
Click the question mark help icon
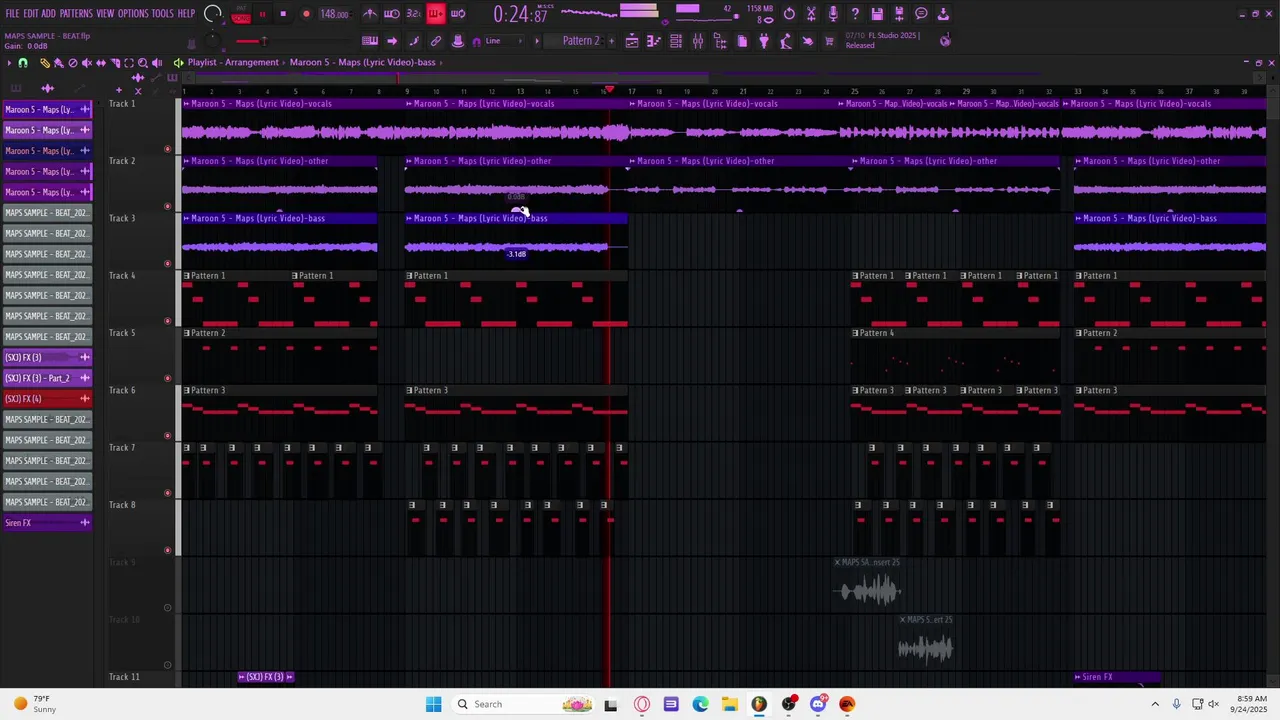click(855, 14)
